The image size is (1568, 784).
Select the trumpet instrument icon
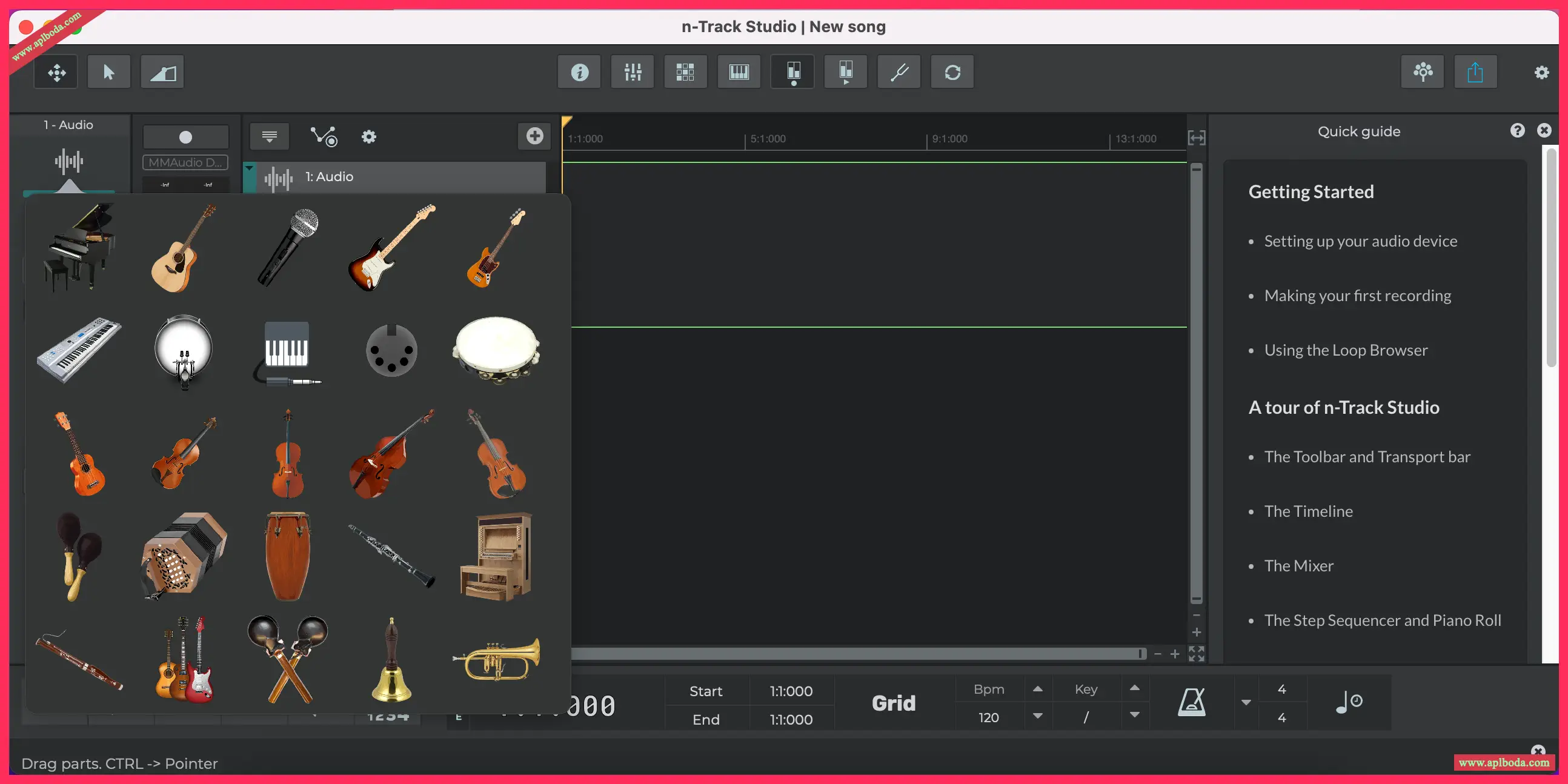click(x=496, y=659)
